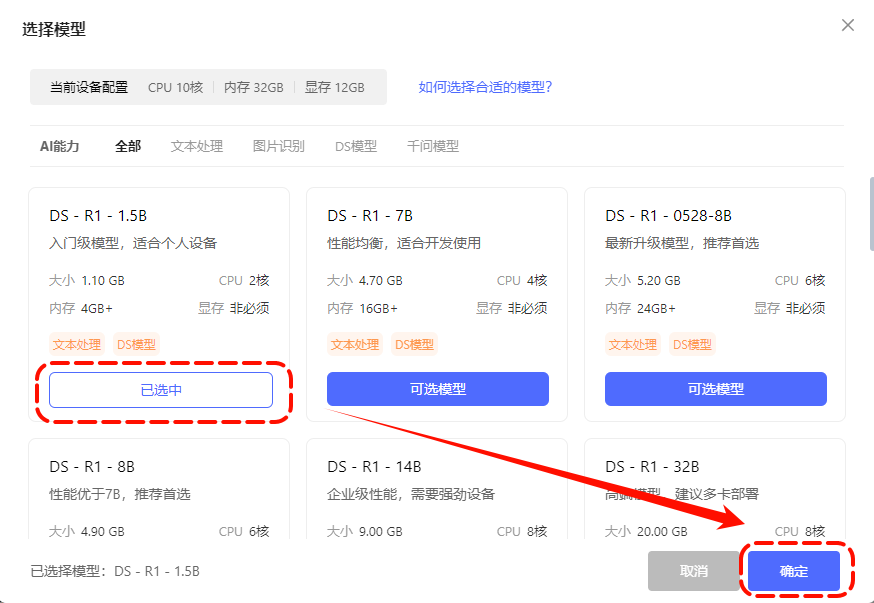This screenshot has height=603, width=874.
Task: Click the 内存 32GB device spec
Action: click(254, 87)
